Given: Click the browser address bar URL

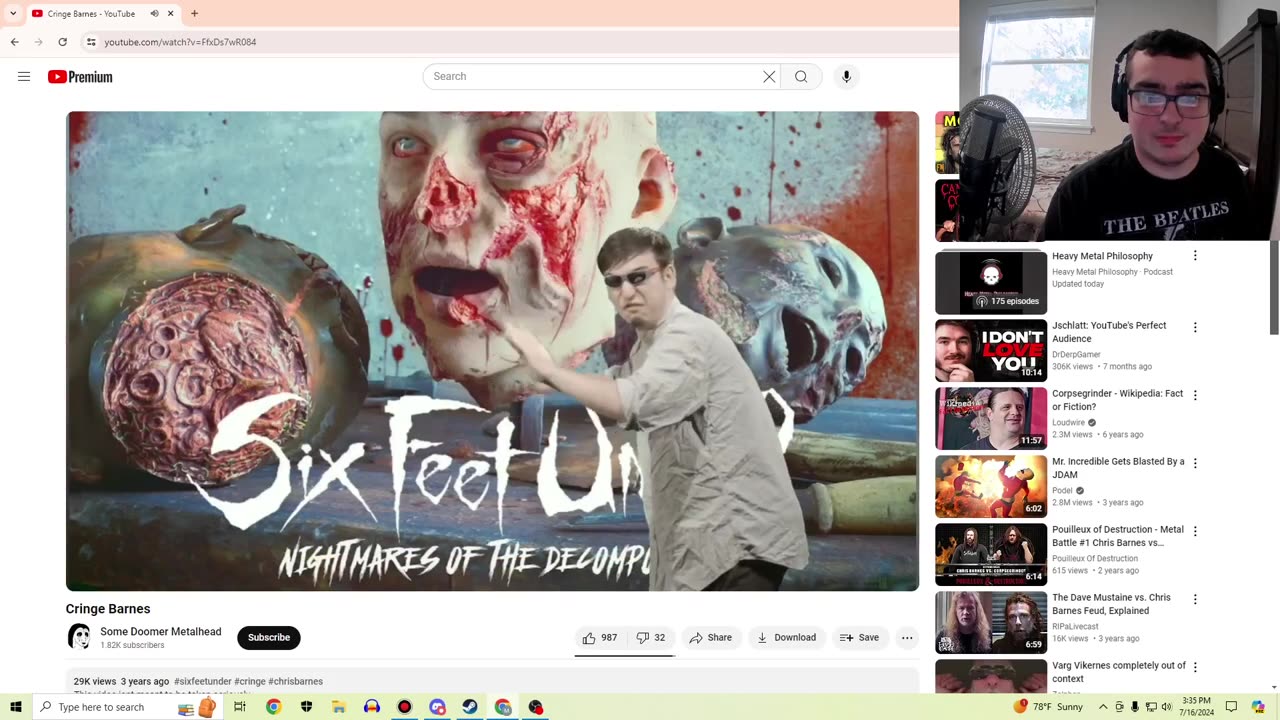Looking at the screenshot, I should pyautogui.click(x=180, y=42).
